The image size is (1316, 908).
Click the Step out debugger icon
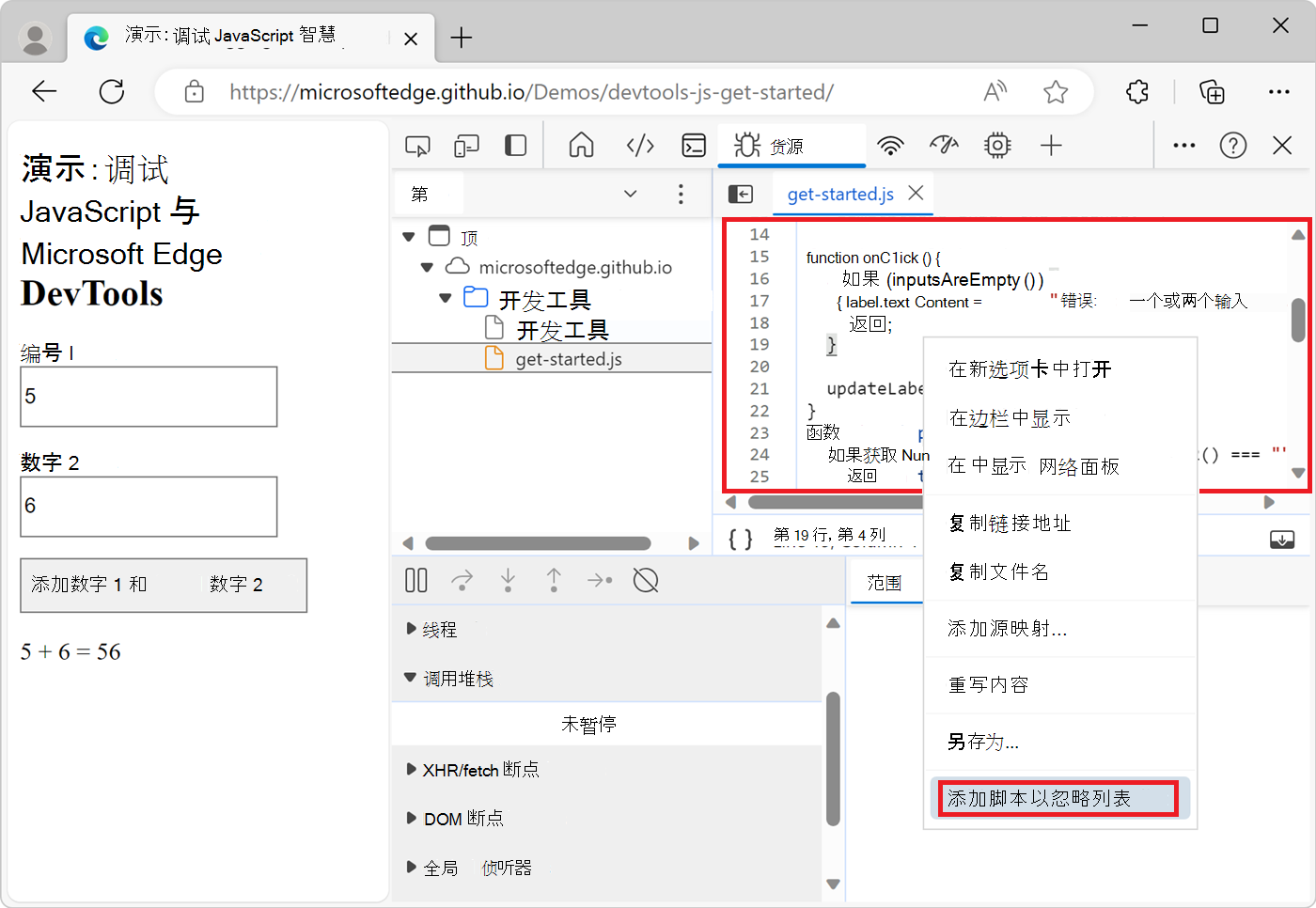(x=554, y=581)
